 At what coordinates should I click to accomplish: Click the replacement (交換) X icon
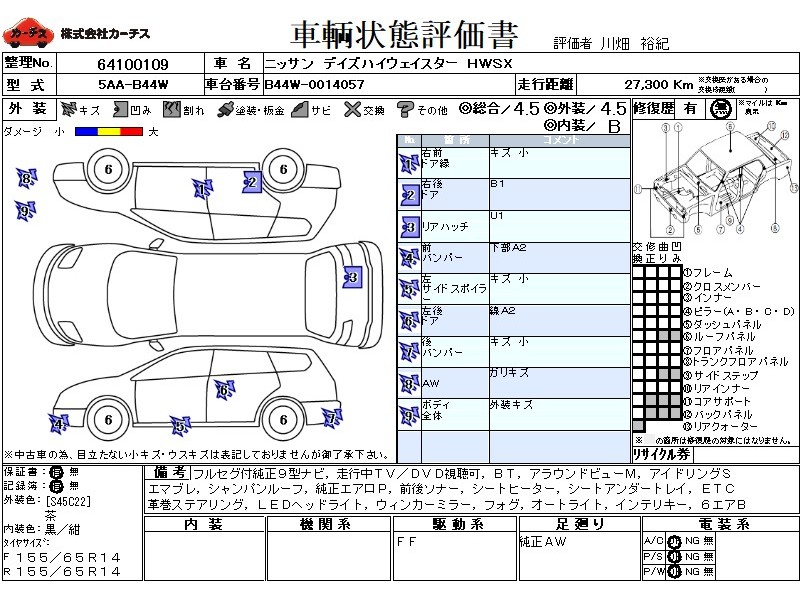pos(351,110)
